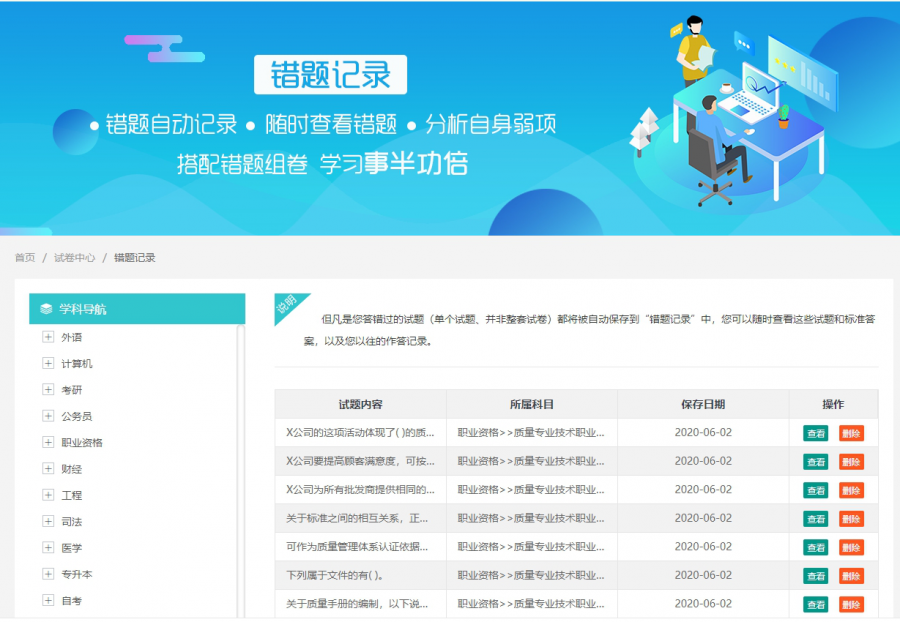Expand the 计算机 tree node

tap(48, 363)
